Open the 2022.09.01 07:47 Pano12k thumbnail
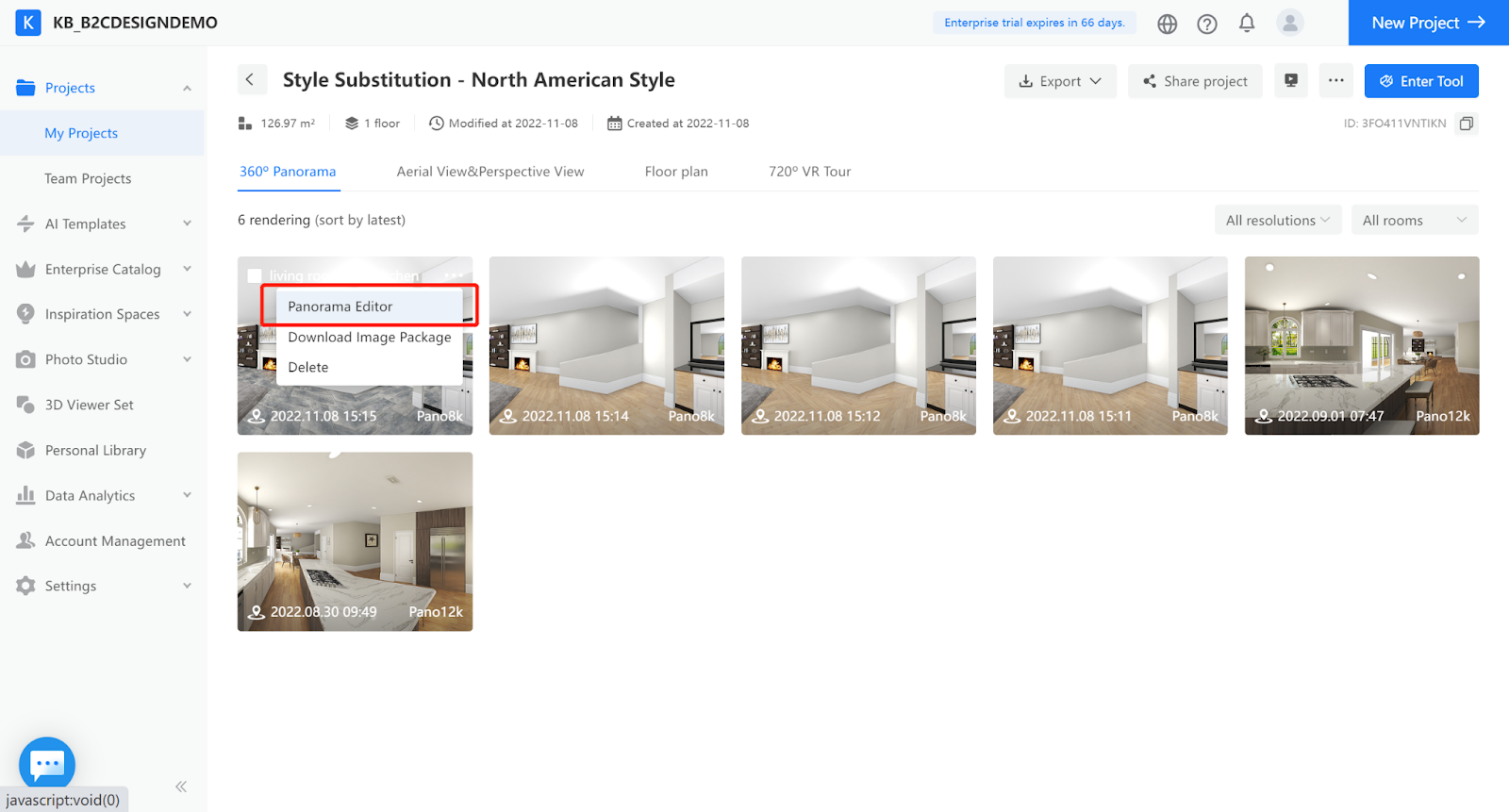 pyautogui.click(x=1361, y=345)
